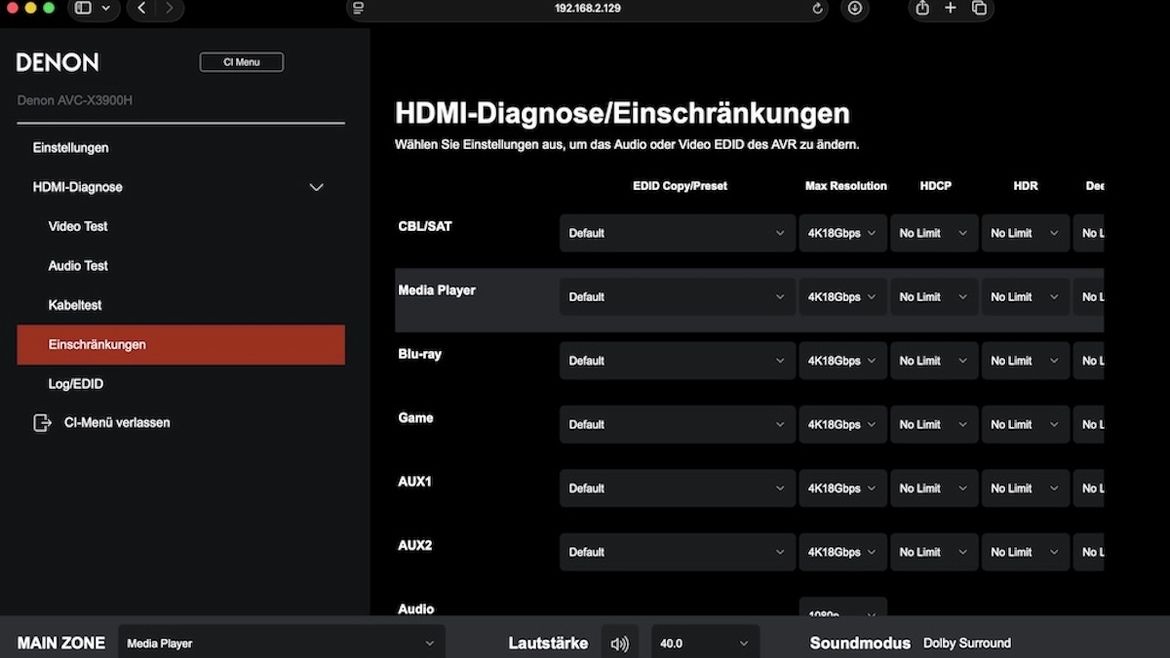Open CBL/SAT Max Resolution dropdown
This screenshot has height=658, width=1170.
coord(842,233)
